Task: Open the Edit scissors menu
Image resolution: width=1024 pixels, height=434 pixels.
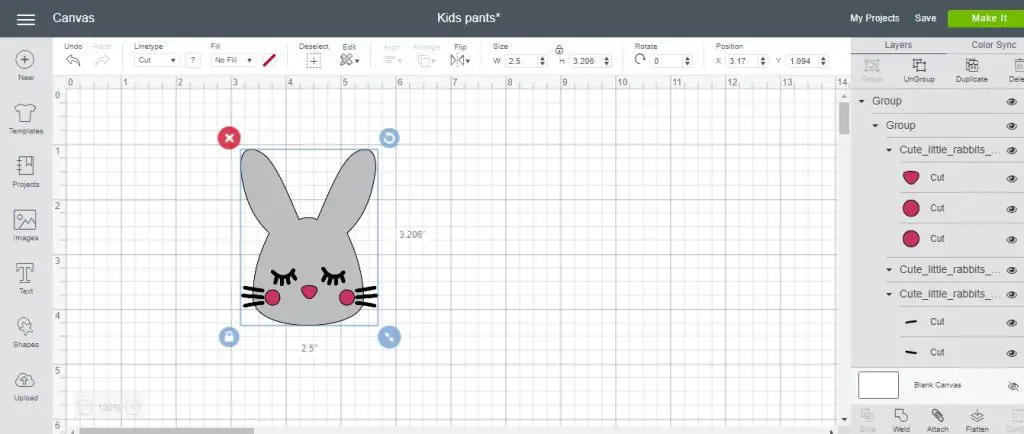Action: (x=349, y=60)
